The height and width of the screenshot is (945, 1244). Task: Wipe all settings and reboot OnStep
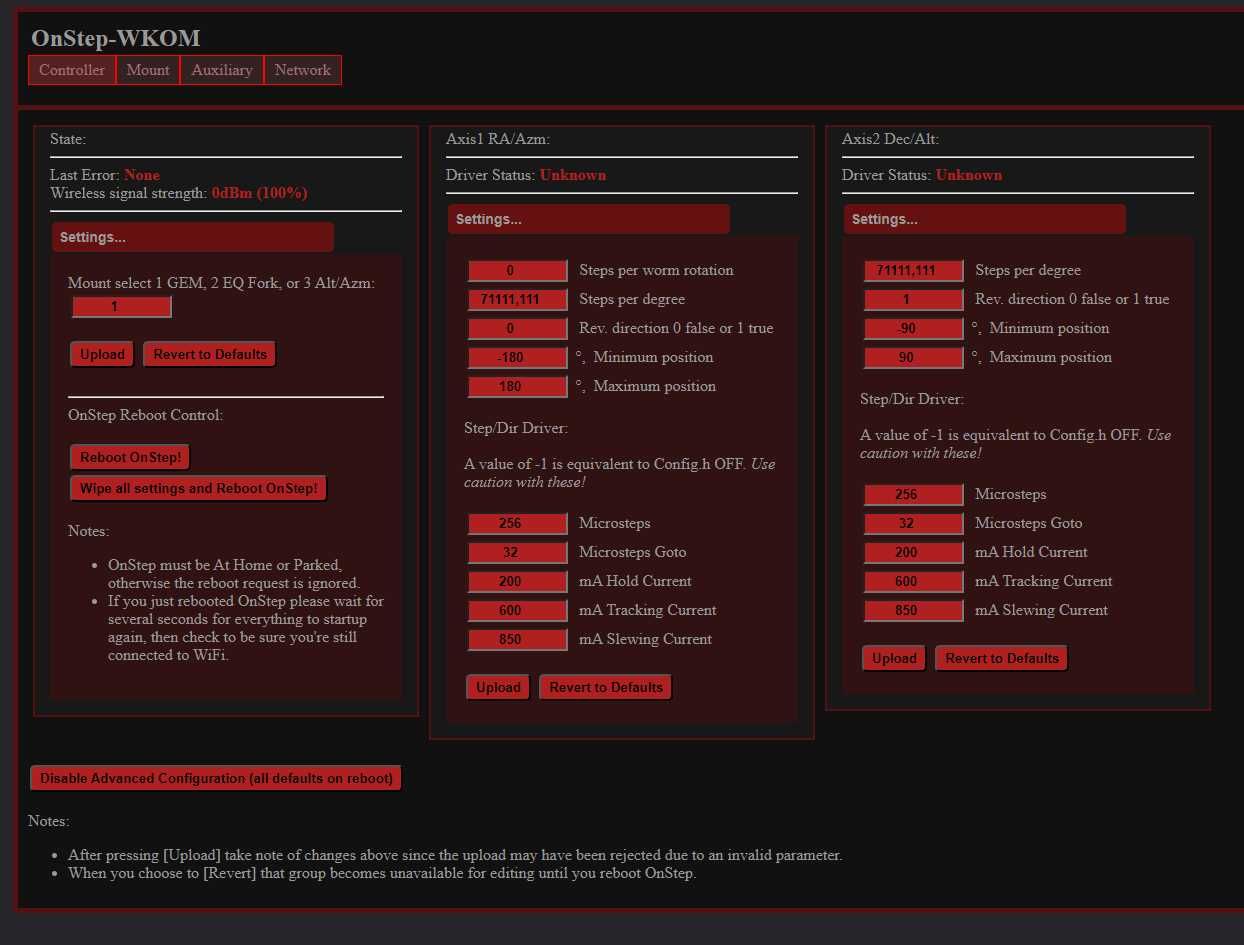[199, 488]
